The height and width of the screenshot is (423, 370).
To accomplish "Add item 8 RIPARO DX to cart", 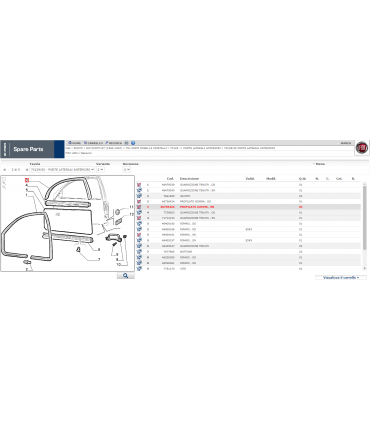I will click(x=139, y=257).
